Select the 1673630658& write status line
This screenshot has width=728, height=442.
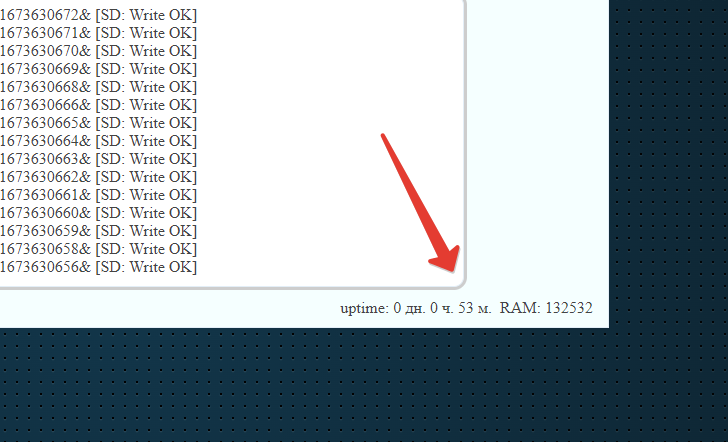point(98,249)
